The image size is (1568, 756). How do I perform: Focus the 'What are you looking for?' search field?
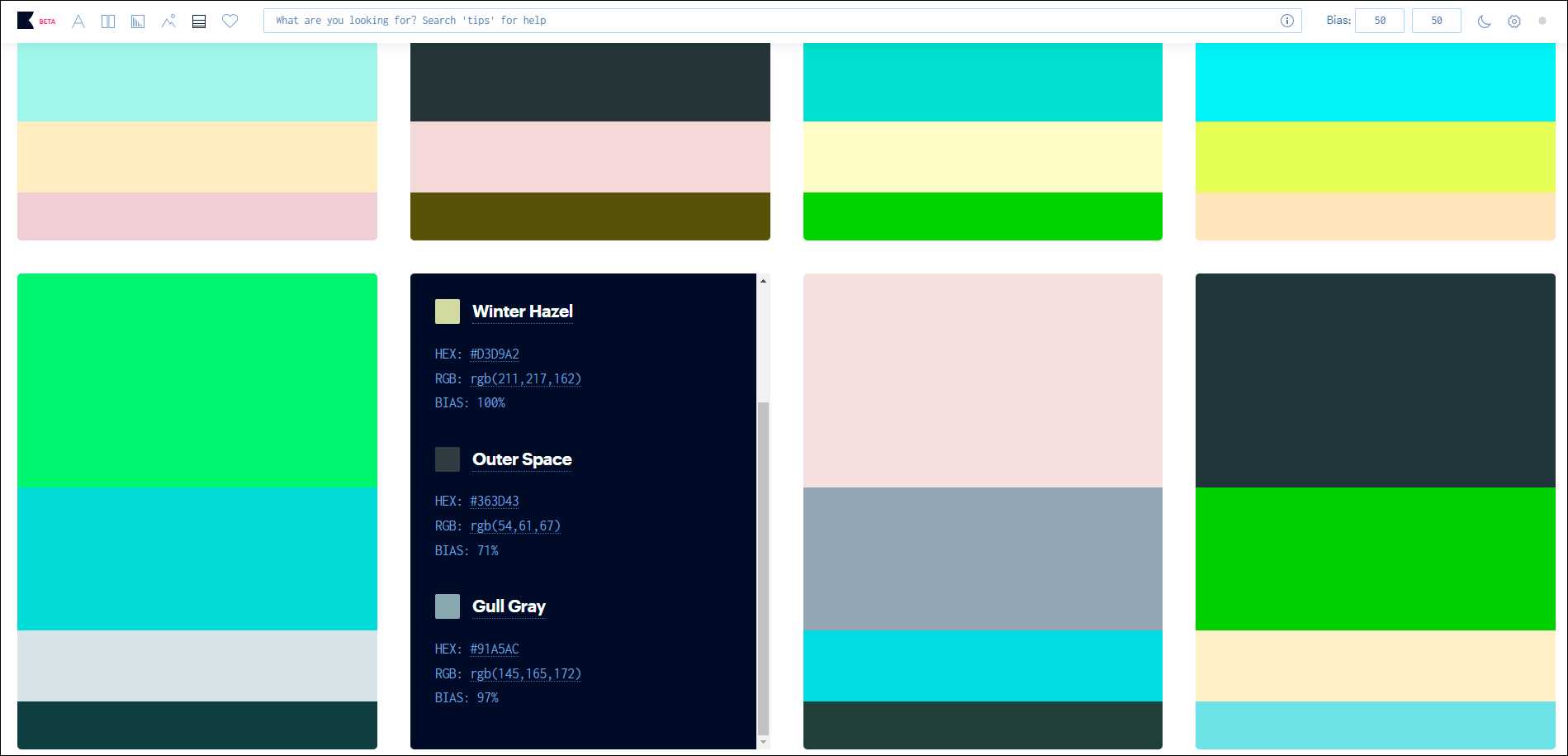pyautogui.click(x=768, y=21)
